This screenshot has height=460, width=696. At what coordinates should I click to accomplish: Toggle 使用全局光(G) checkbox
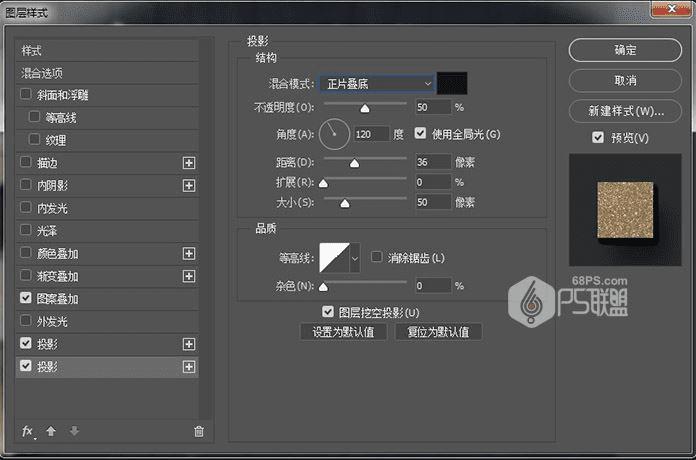pos(420,133)
